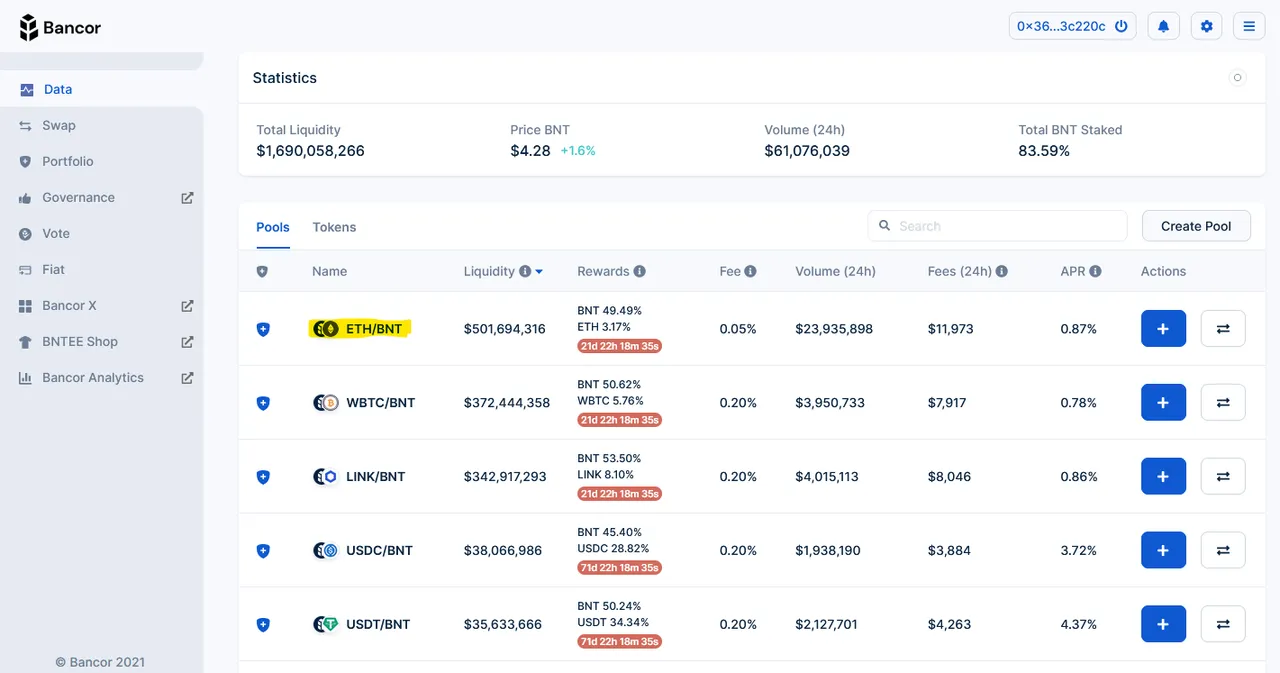Screen dimensions: 1280x673
Task: Click the Fee info icon
Action: tap(750, 271)
